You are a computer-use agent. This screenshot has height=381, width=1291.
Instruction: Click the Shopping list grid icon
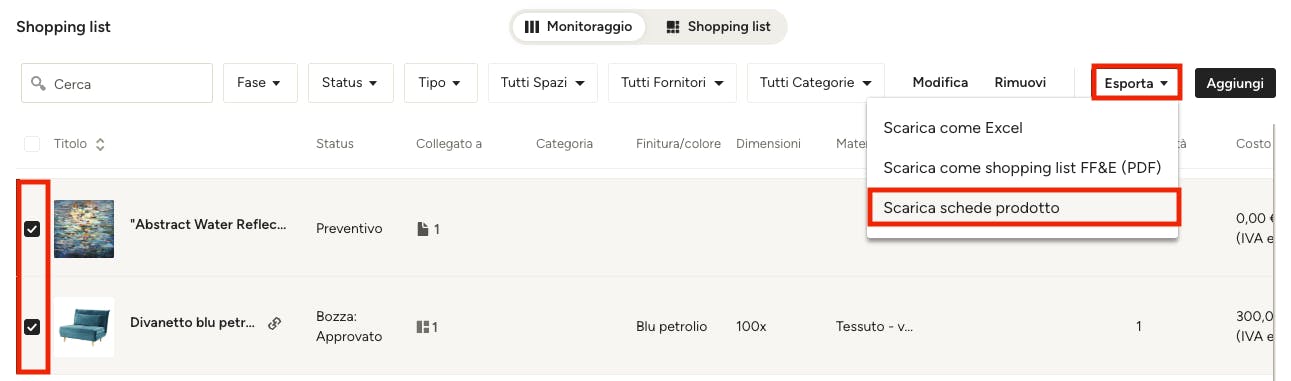click(x=673, y=27)
